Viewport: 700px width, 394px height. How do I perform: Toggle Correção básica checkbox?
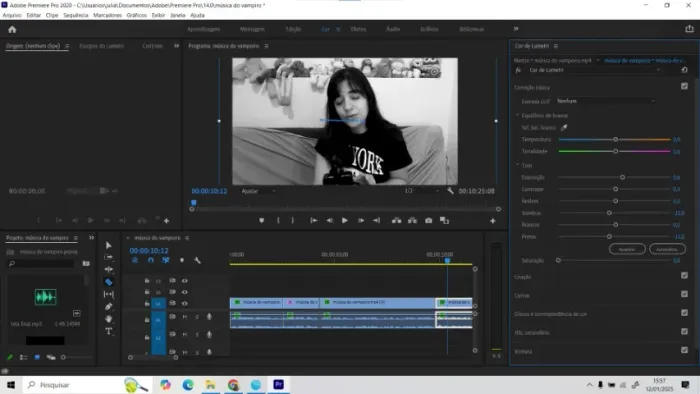coord(684,86)
